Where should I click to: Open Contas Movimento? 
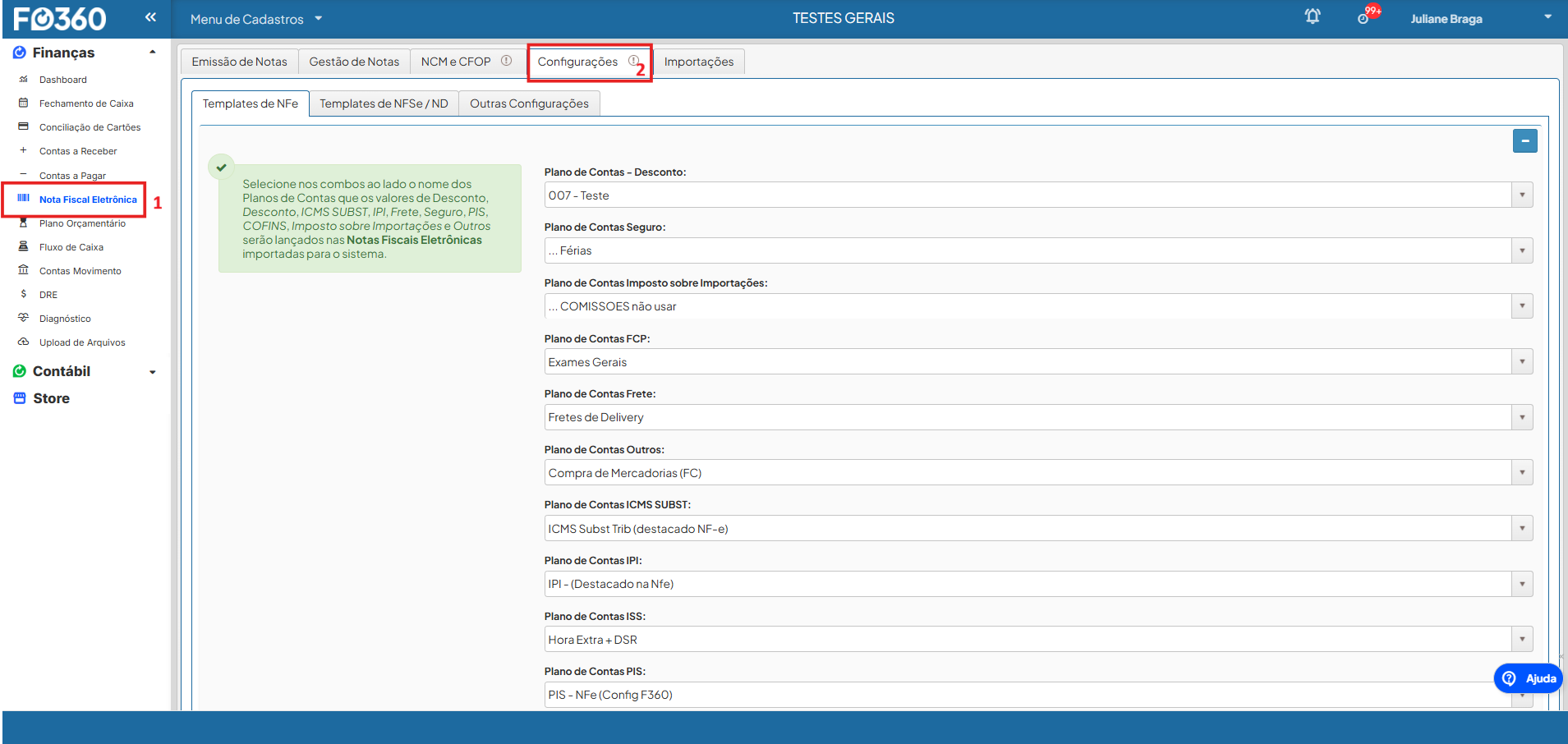click(80, 271)
